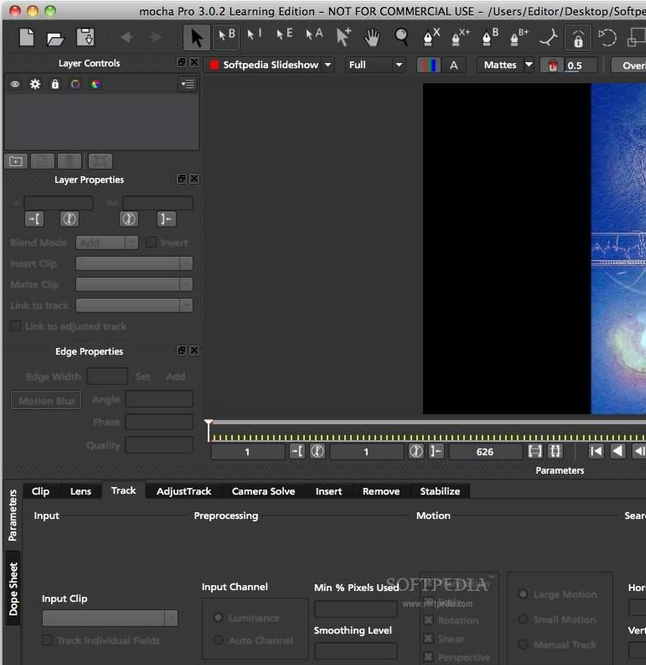
Task: Toggle the layer visibility eye icon
Action: (15, 84)
